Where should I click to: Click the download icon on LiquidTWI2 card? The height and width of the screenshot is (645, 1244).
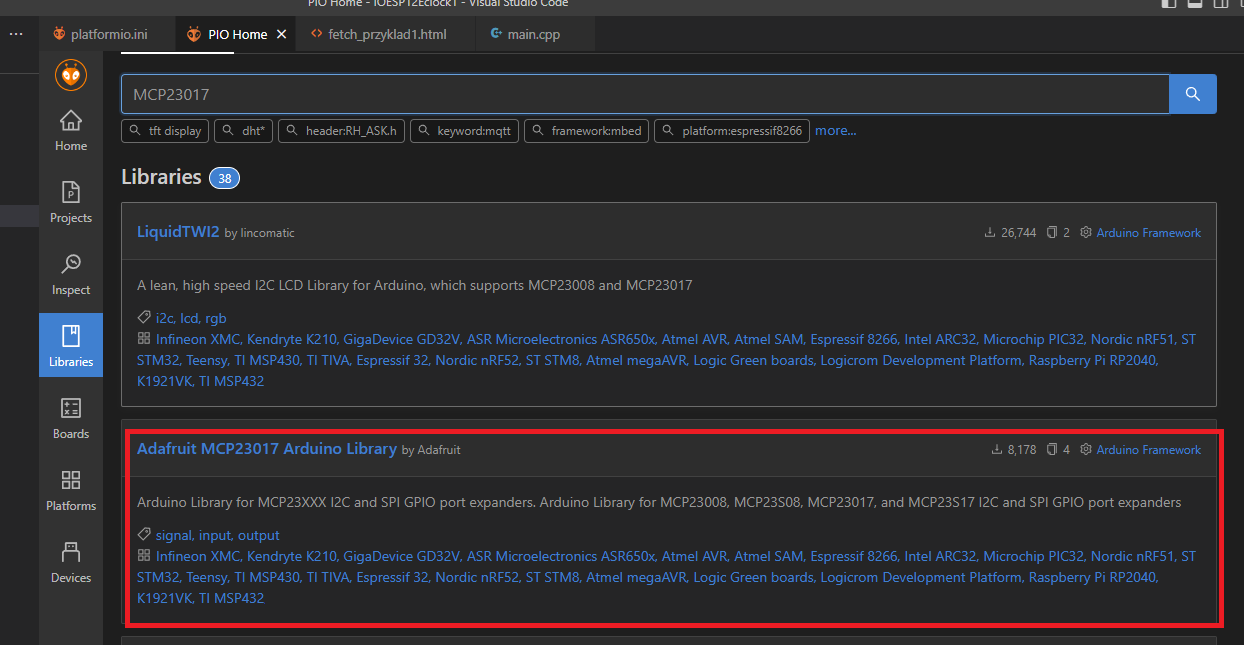click(990, 233)
